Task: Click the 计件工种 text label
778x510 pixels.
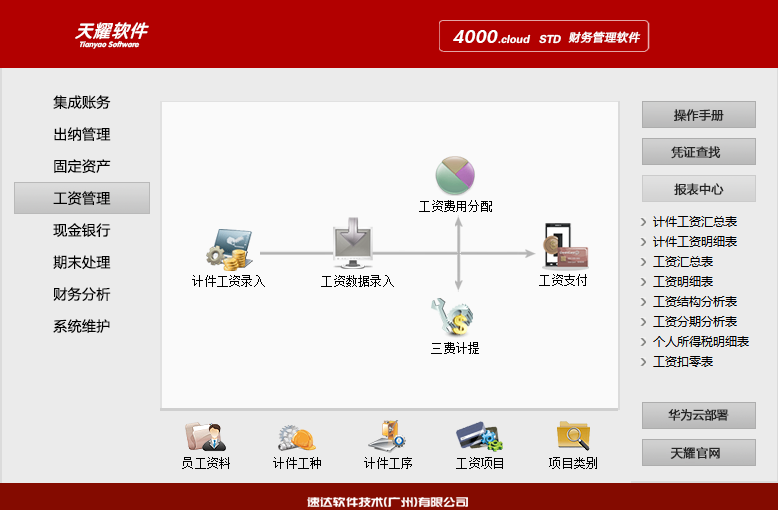Action: (x=297, y=463)
